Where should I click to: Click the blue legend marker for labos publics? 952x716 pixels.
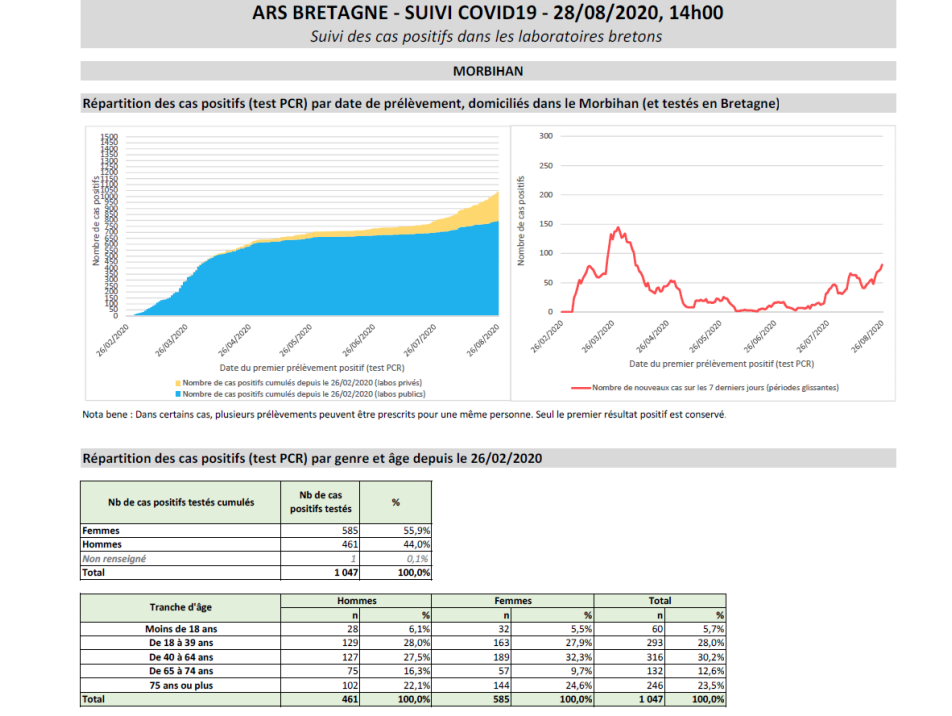point(178,394)
